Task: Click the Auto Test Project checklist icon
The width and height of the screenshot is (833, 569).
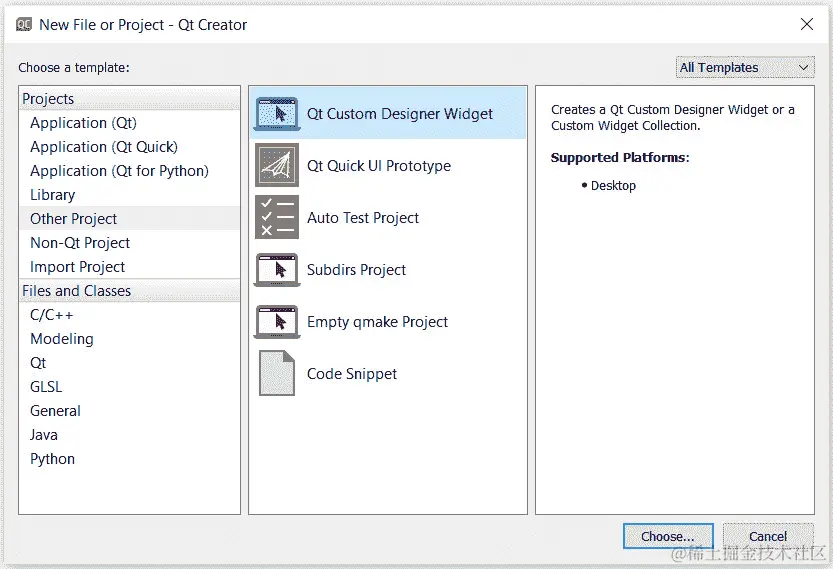Action: (x=277, y=217)
